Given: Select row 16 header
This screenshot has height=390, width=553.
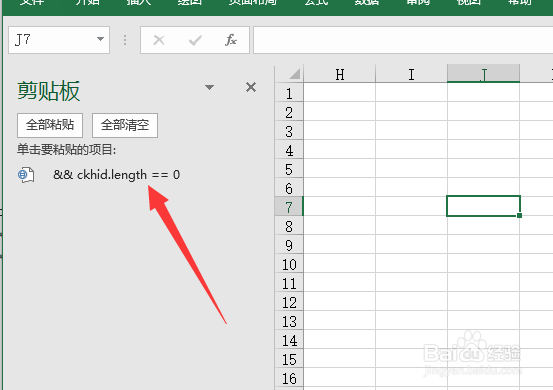Looking at the screenshot, I should [x=289, y=379].
